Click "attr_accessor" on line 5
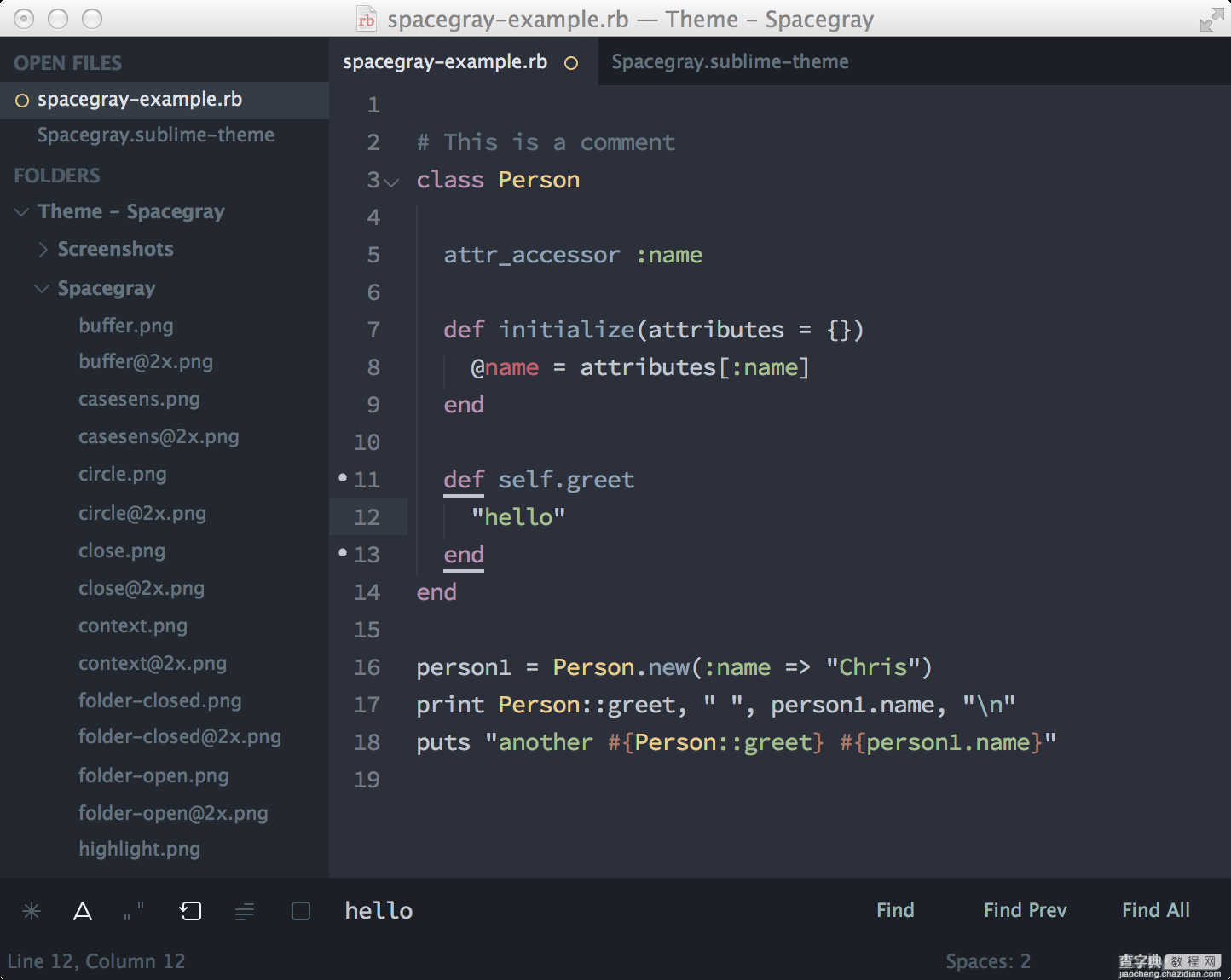The height and width of the screenshot is (980, 1231). (532, 256)
